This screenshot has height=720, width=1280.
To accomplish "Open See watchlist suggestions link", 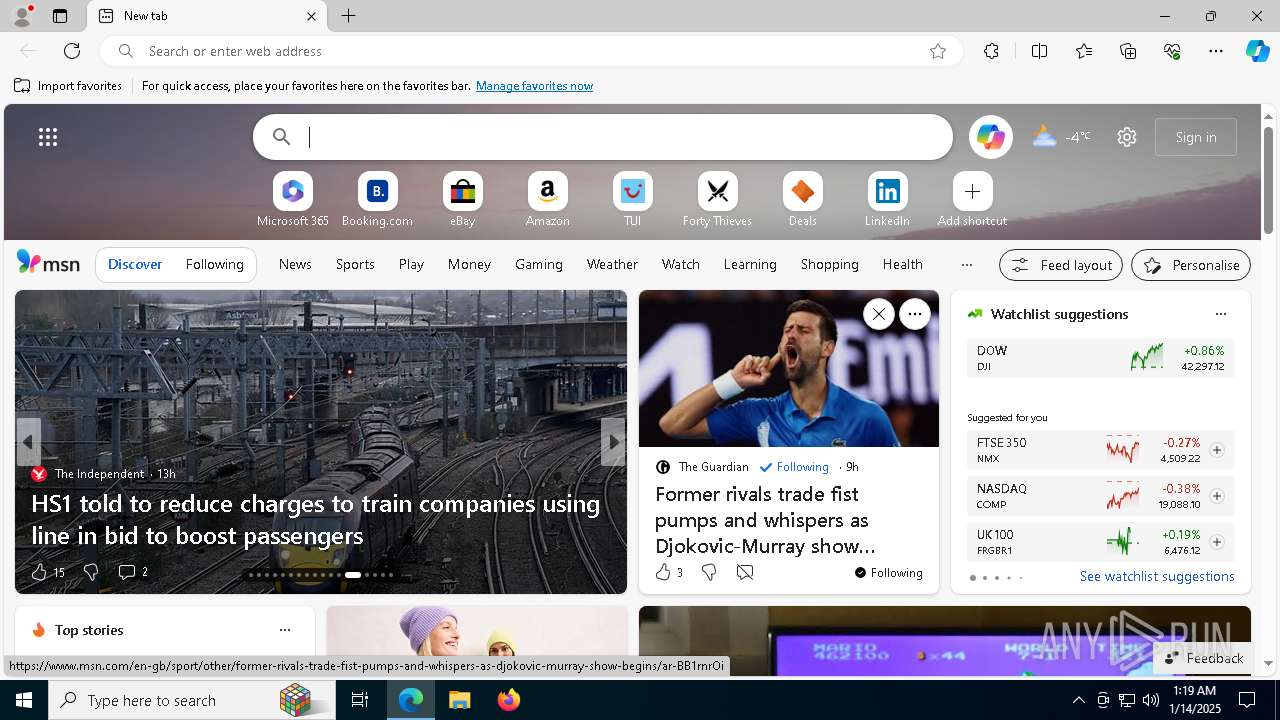I will point(1157,576).
